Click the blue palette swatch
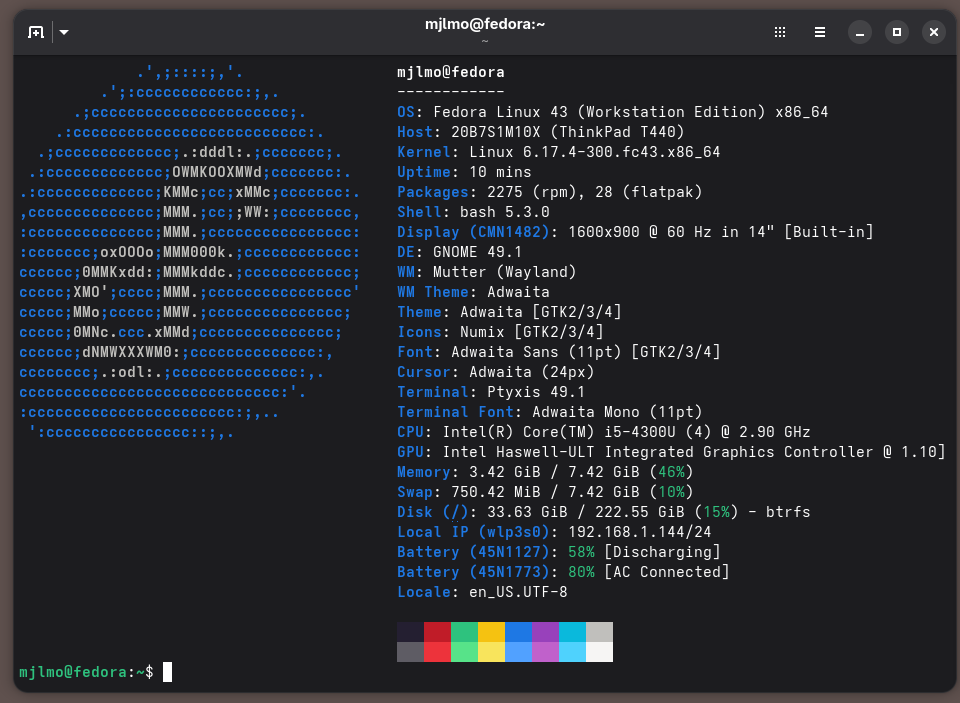Screen dimensions: 960x703 tap(518, 632)
